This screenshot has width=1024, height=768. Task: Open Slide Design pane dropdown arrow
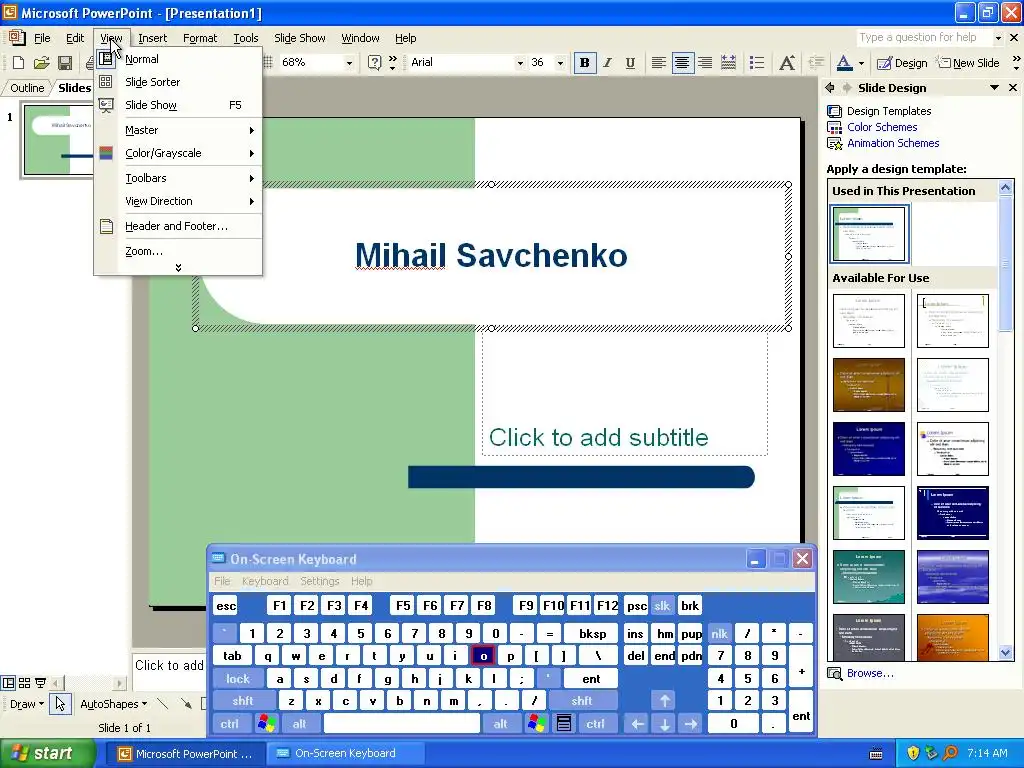tap(994, 88)
